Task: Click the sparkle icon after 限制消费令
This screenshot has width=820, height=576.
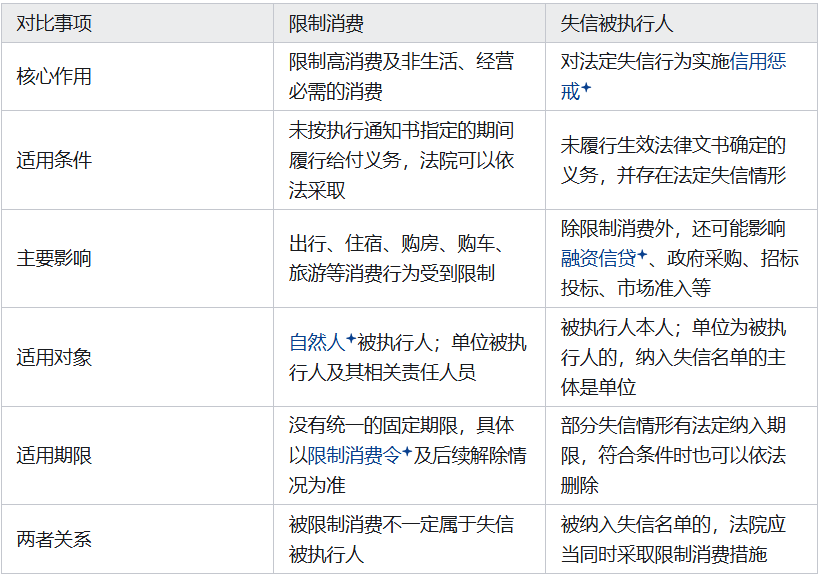Action: 407,451
